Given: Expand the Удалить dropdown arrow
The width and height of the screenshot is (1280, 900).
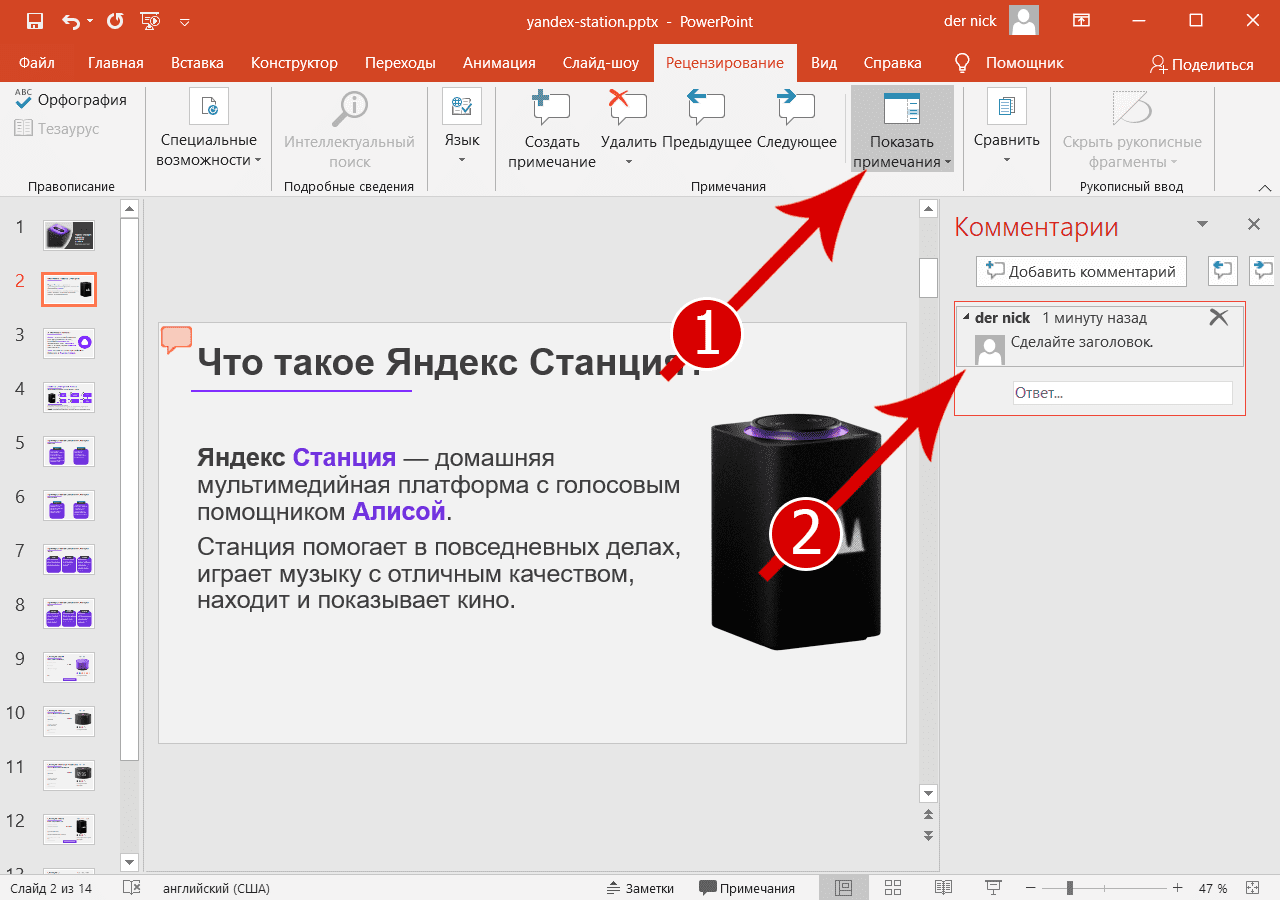Looking at the screenshot, I should click(629, 161).
